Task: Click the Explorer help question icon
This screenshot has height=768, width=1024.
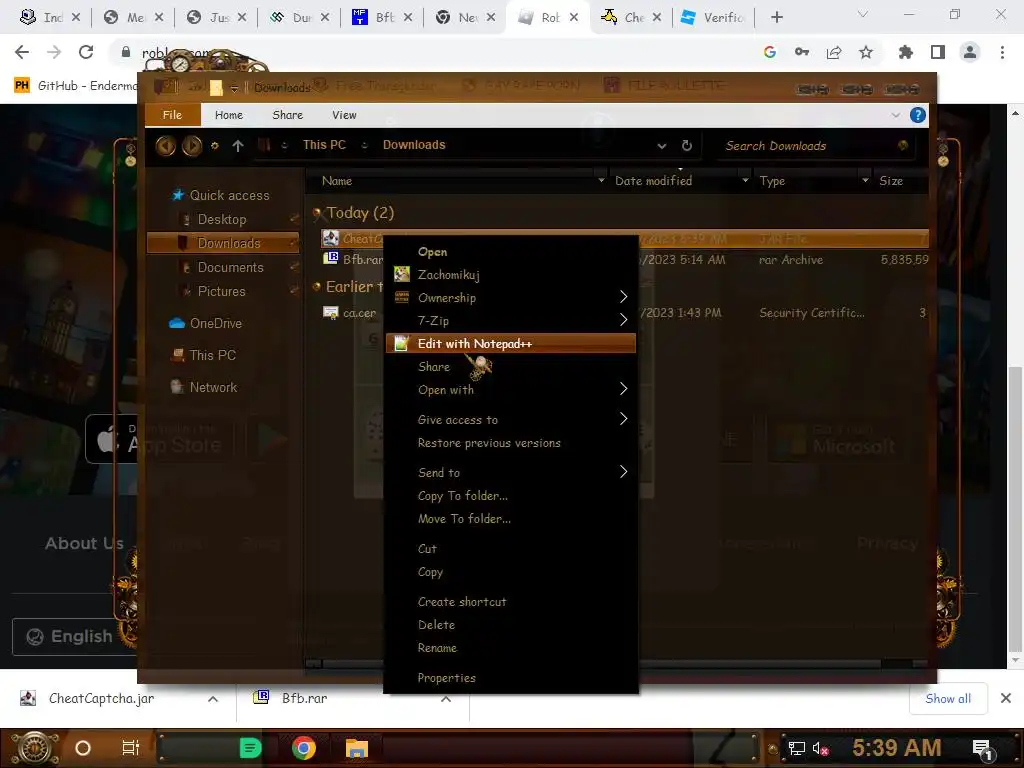Action: tap(917, 115)
